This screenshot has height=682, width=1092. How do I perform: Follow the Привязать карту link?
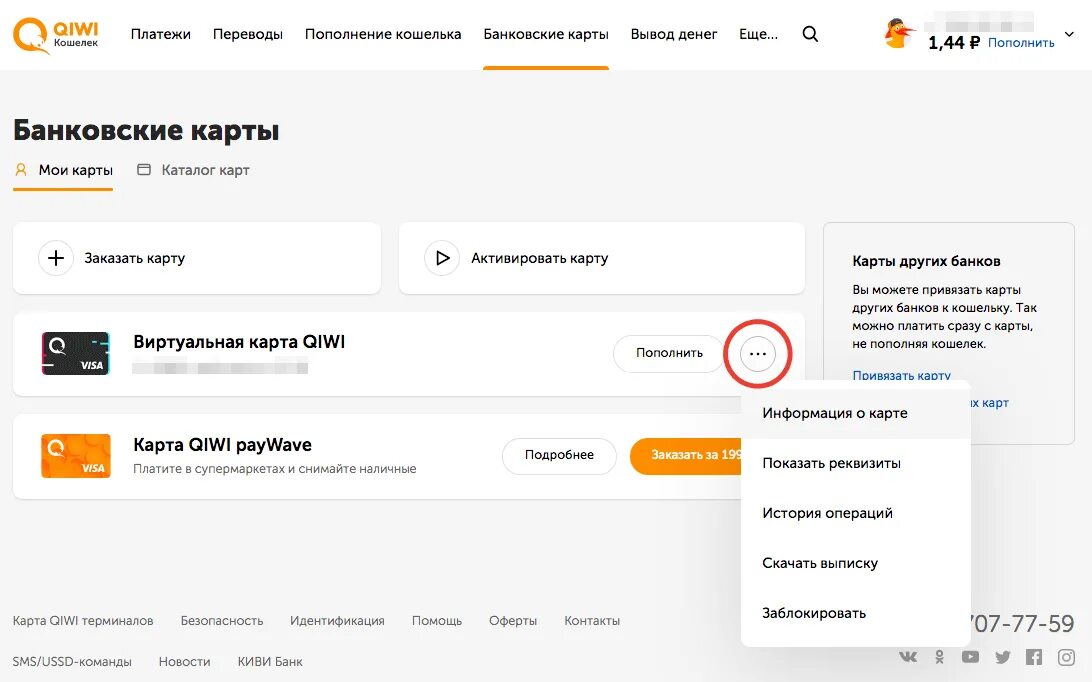[x=901, y=375]
